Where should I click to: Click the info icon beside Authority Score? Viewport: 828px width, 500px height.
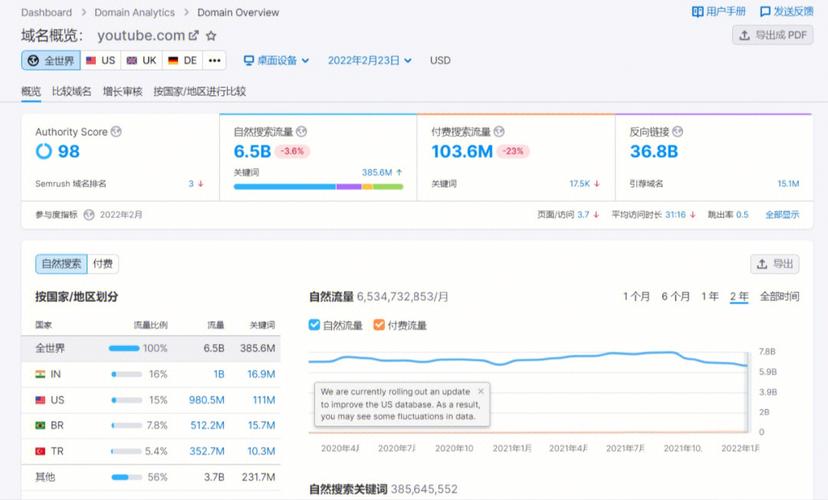coord(116,131)
